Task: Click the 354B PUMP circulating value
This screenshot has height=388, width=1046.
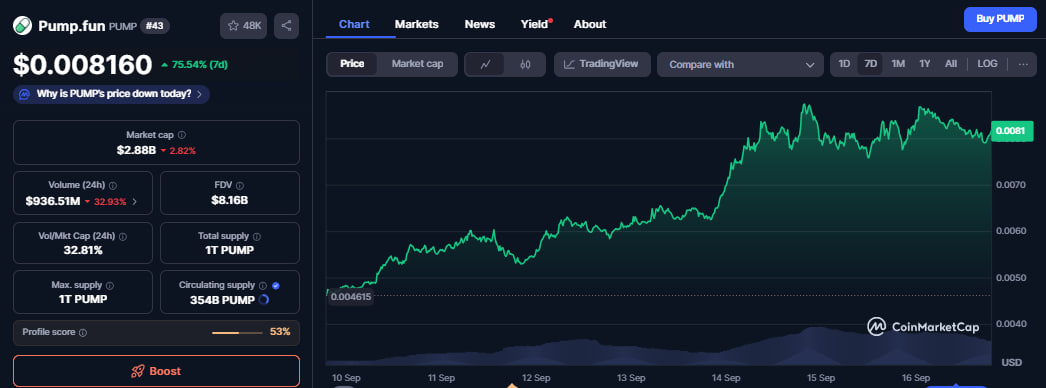Action: point(222,300)
